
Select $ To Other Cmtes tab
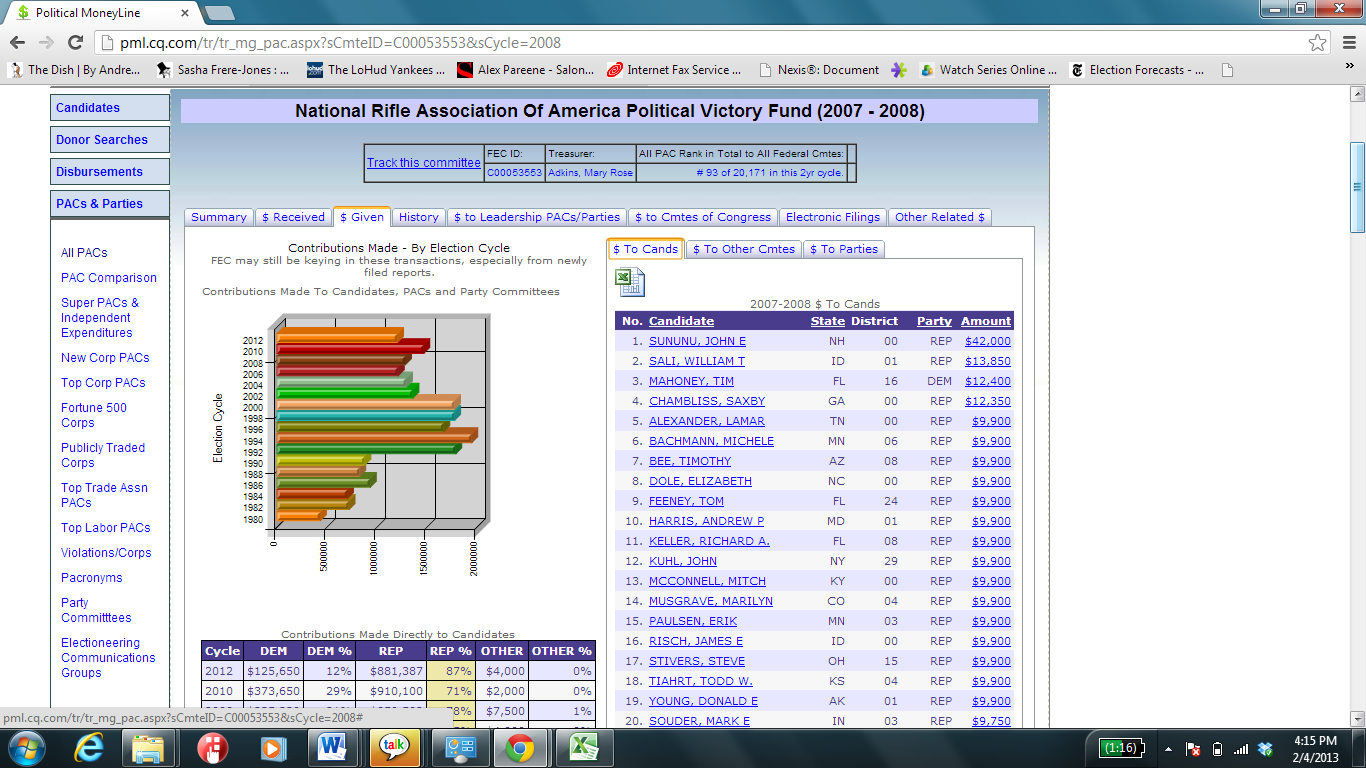744,249
